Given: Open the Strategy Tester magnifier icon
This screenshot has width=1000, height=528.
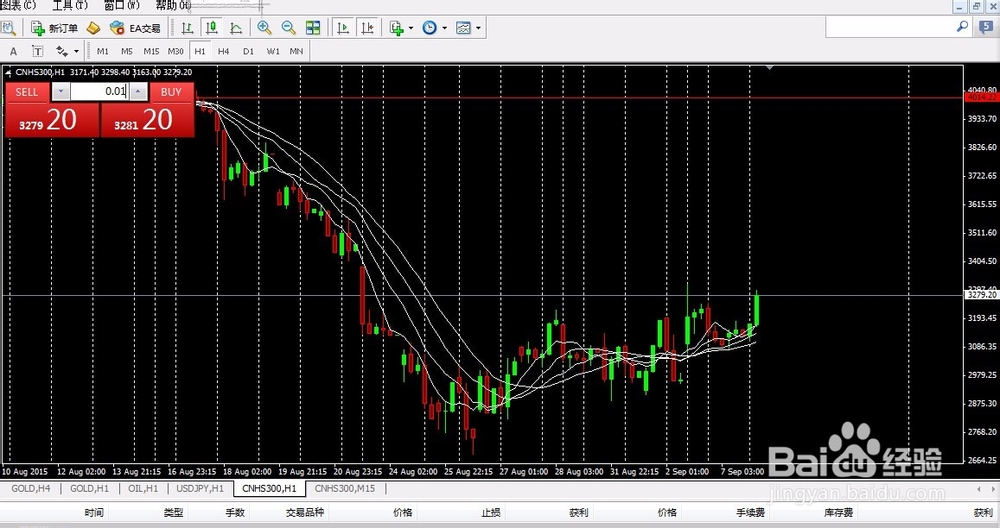Looking at the screenshot, I should [8, 28].
